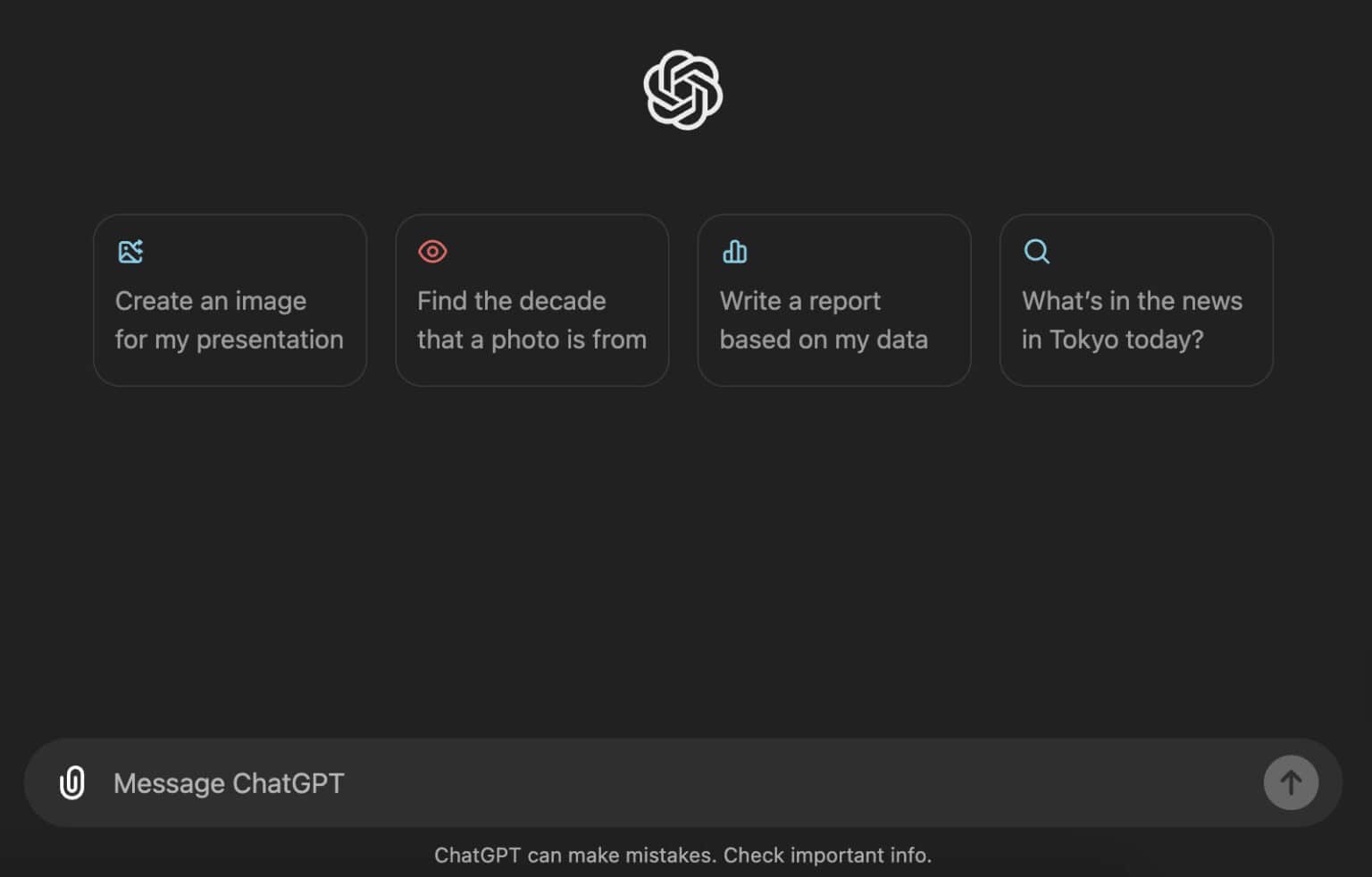Click inside the rounded message composer bar

click(625, 782)
